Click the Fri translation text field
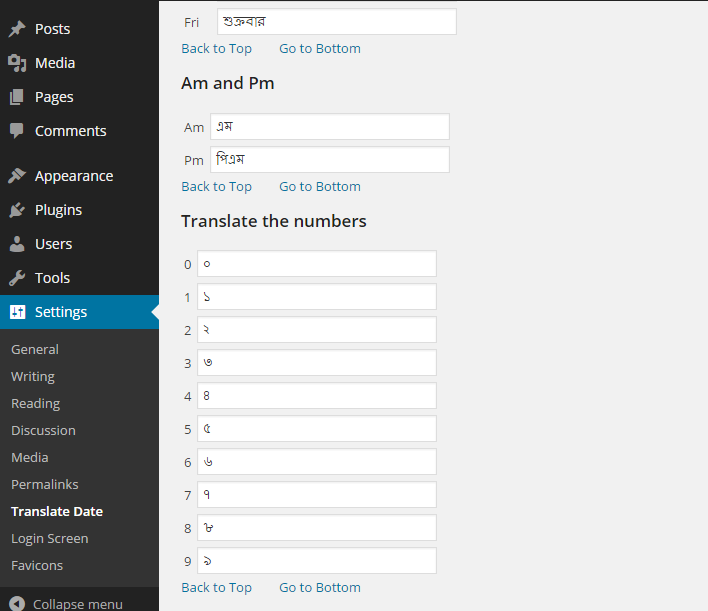 (336, 22)
